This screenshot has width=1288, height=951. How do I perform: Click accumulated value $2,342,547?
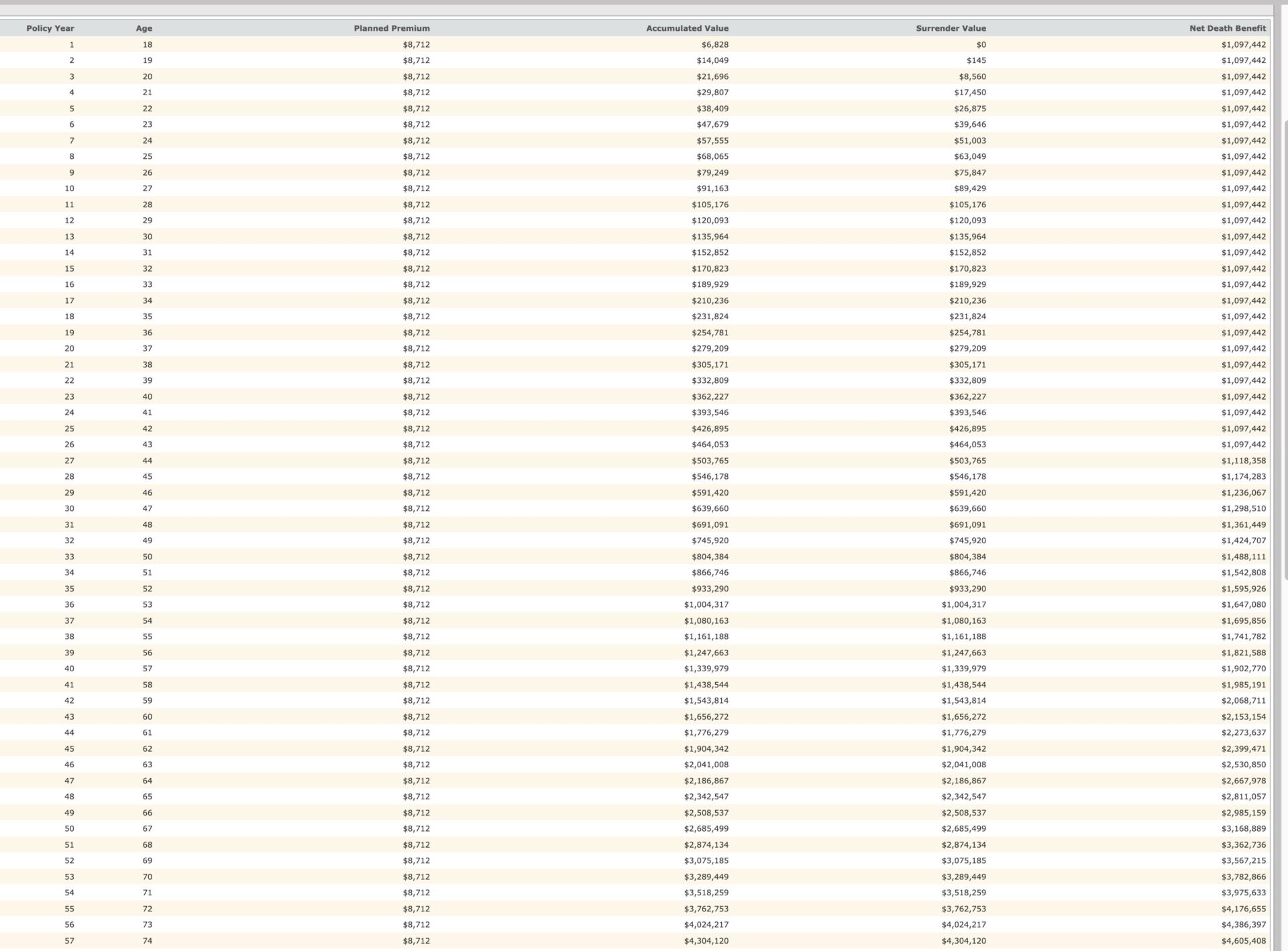tap(706, 797)
